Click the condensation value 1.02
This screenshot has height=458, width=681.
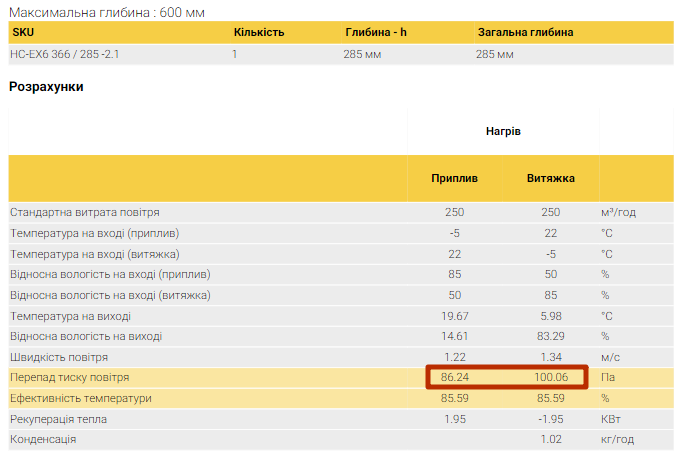click(551, 439)
